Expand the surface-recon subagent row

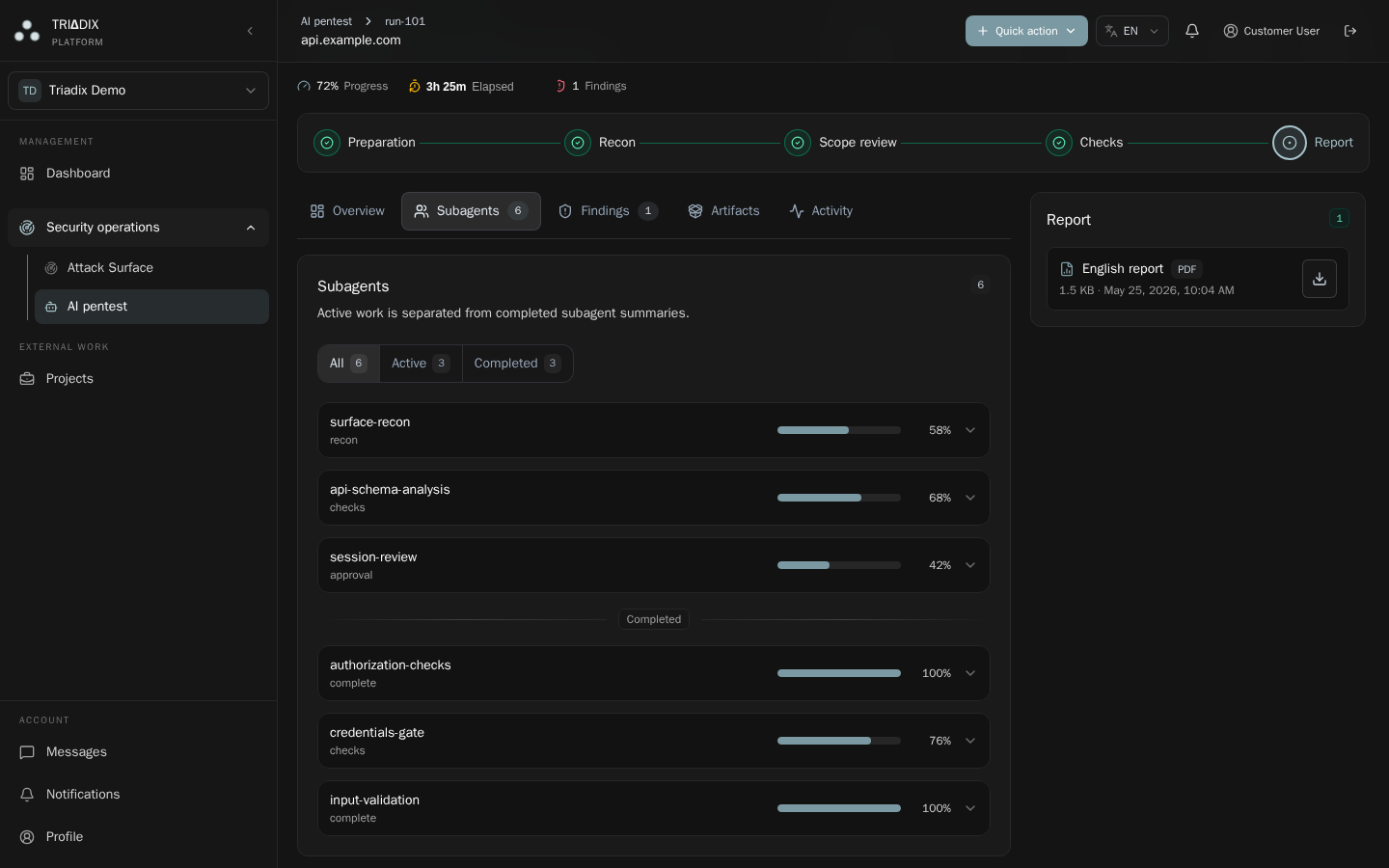(654, 430)
